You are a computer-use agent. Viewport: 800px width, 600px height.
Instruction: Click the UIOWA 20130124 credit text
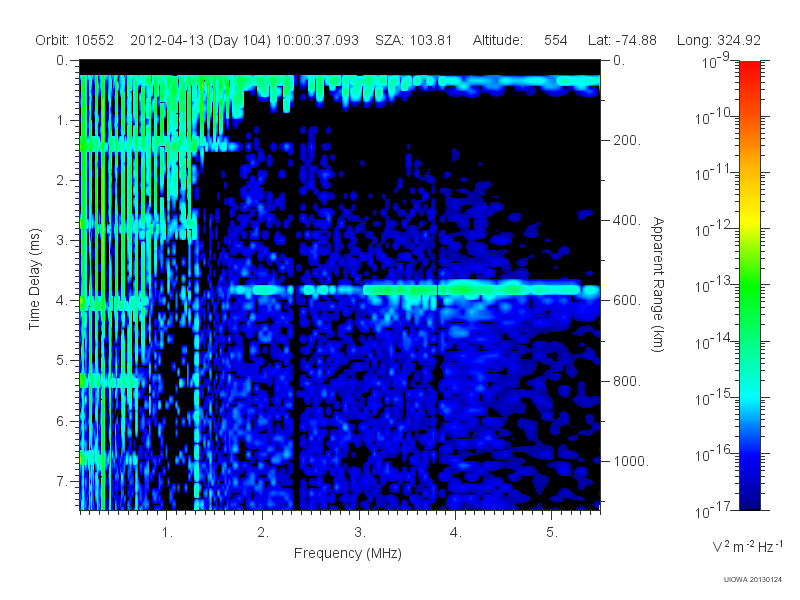click(753, 580)
